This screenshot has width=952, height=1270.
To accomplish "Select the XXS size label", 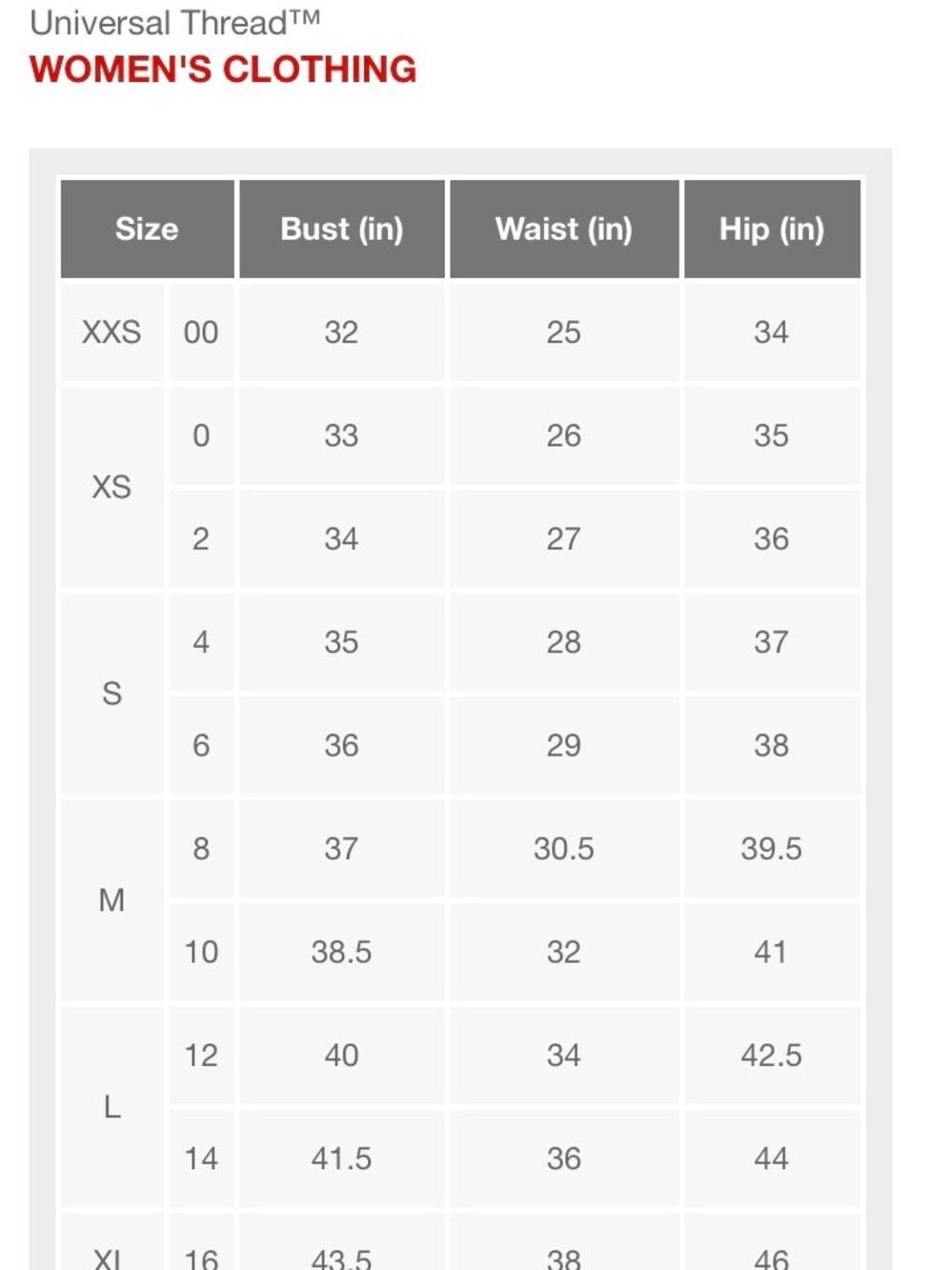I will (x=111, y=333).
